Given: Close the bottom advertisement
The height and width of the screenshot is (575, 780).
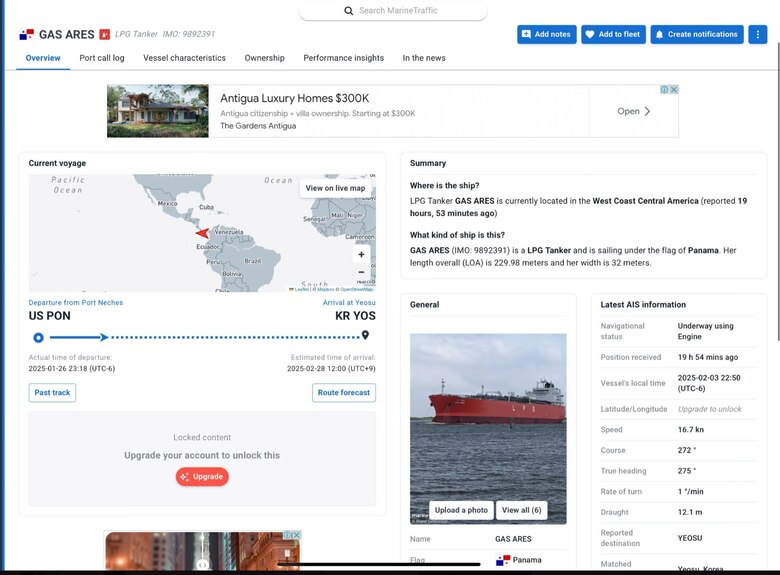Looking at the screenshot, I should 296,535.
